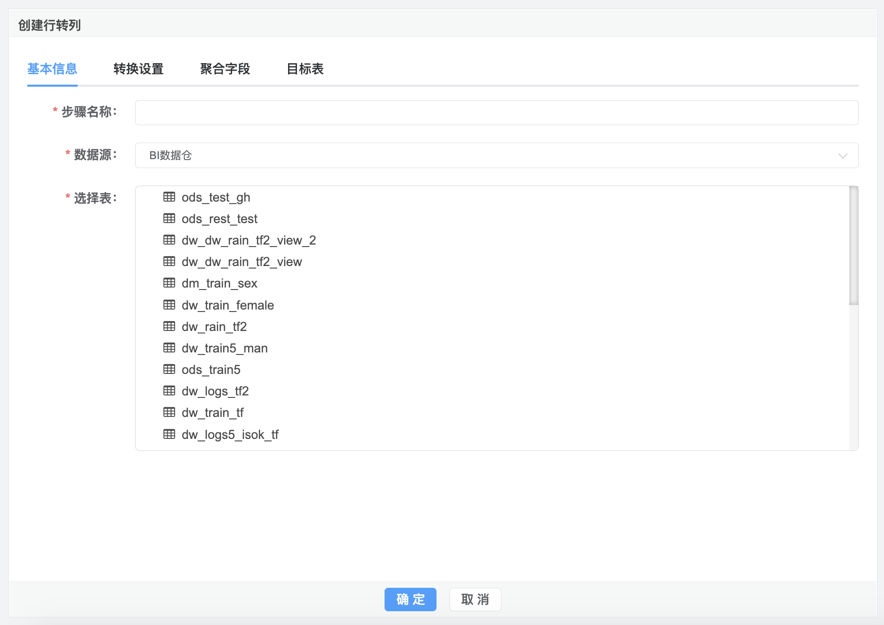Click table icon beside ods_test_gh
This screenshot has width=884, height=625.
click(169, 197)
